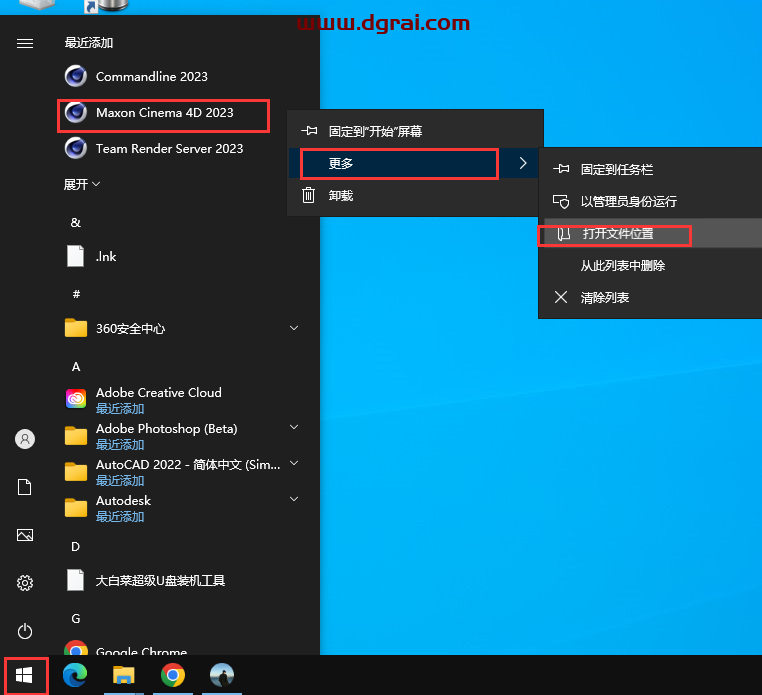Select 固定到"开始"屏幕 in context menu
762x695 pixels.
(416, 131)
